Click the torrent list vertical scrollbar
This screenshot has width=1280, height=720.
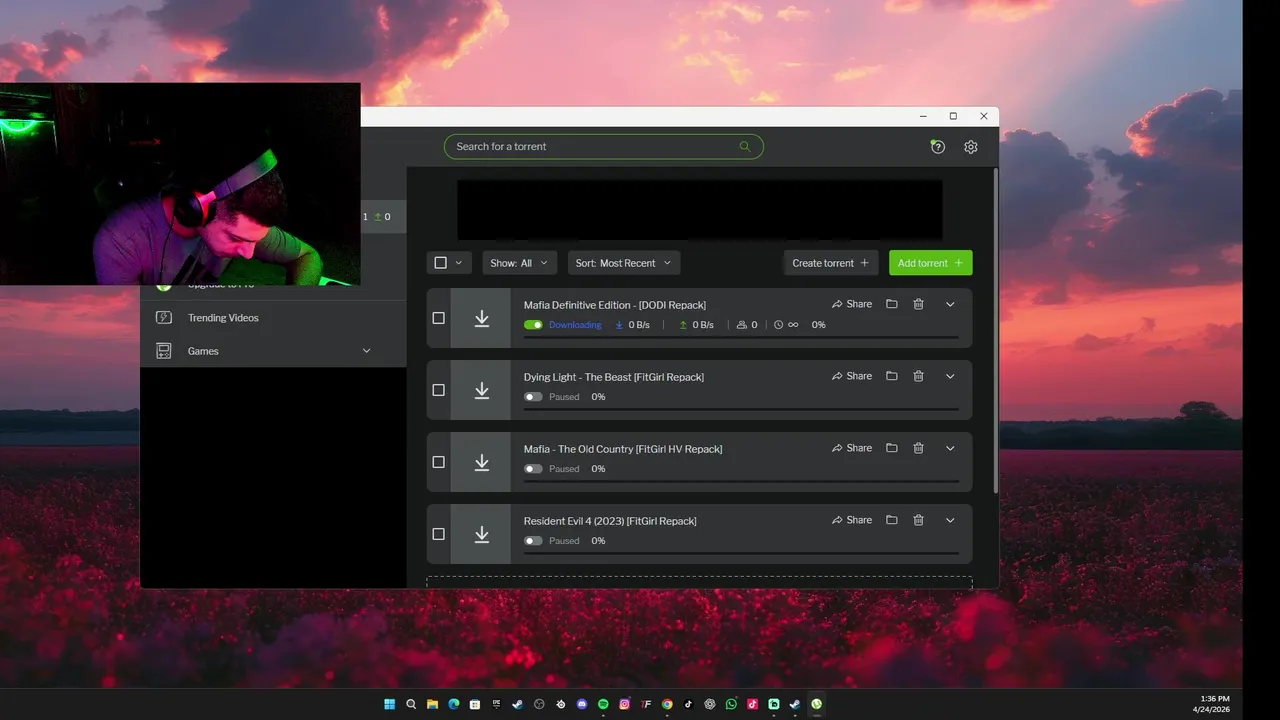(x=995, y=330)
